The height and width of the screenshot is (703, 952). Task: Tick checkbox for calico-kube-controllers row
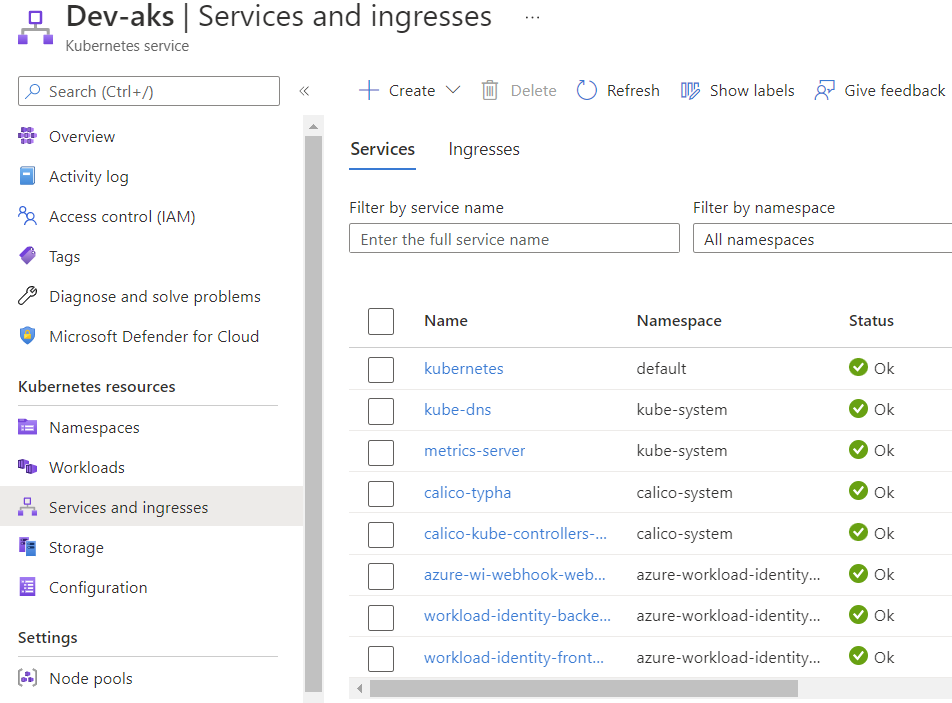click(x=381, y=535)
